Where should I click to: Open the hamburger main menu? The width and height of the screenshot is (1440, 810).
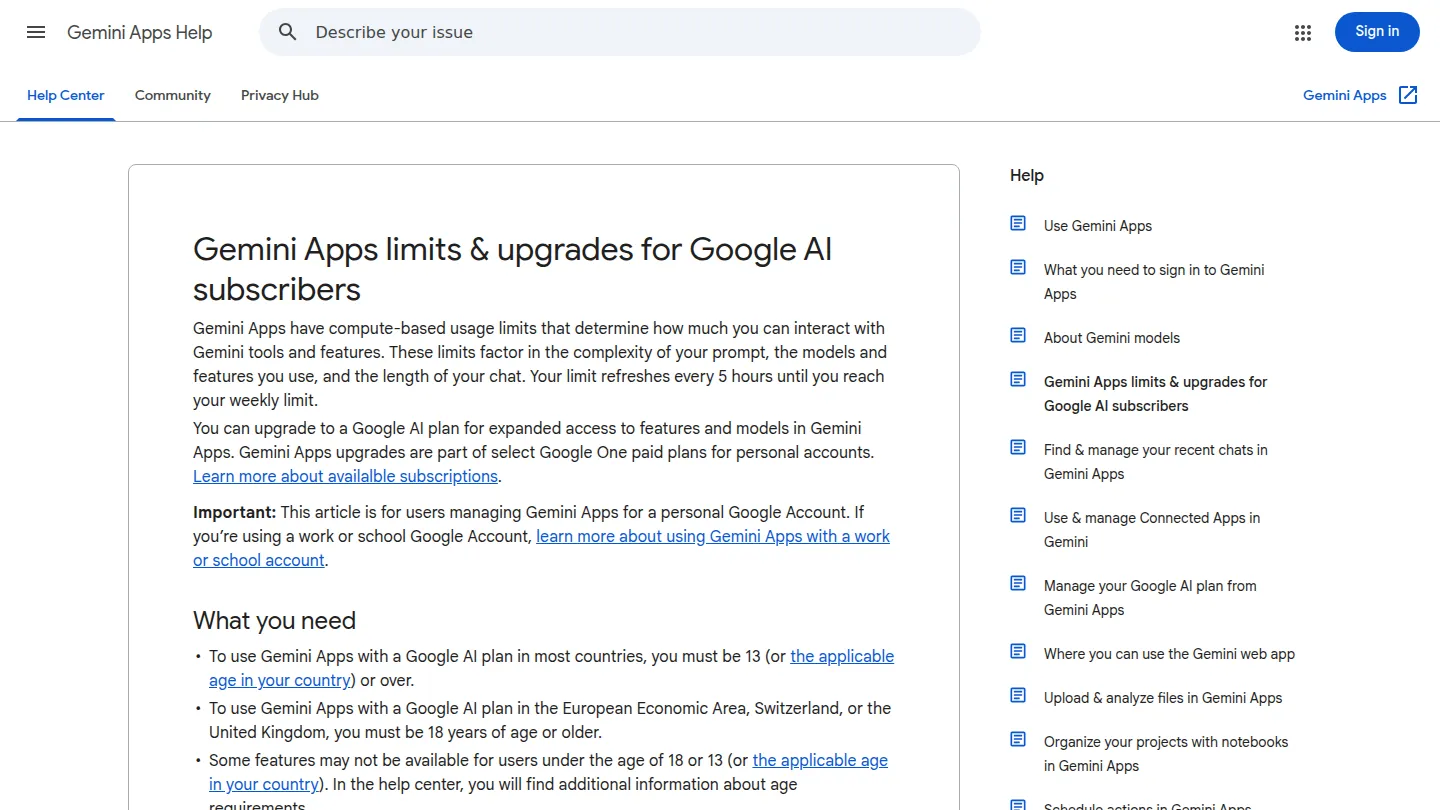click(x=36, y=32)
